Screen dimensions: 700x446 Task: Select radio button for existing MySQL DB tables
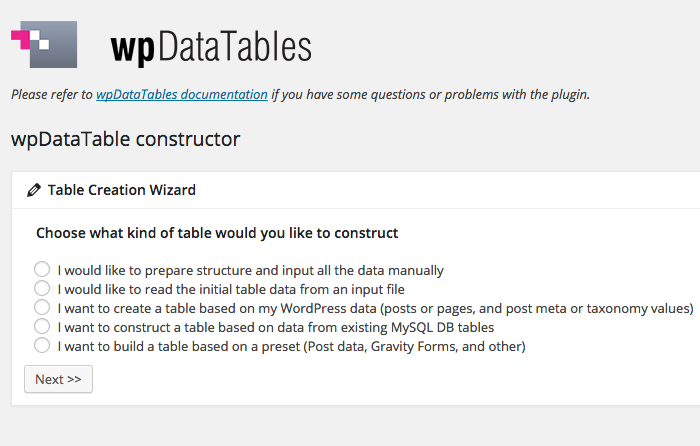42,326
